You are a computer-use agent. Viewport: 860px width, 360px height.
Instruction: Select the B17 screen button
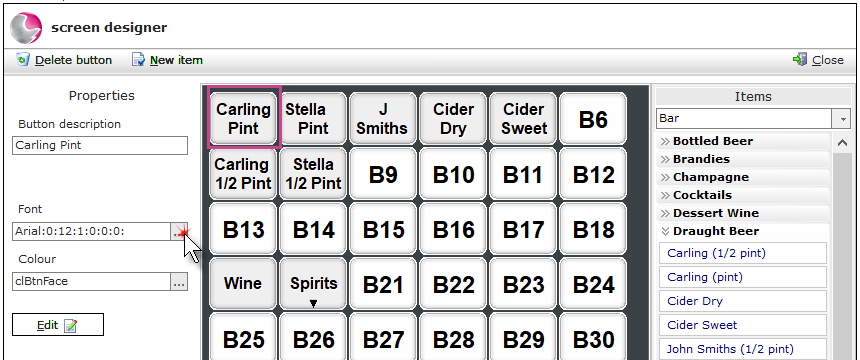point(523,229)
